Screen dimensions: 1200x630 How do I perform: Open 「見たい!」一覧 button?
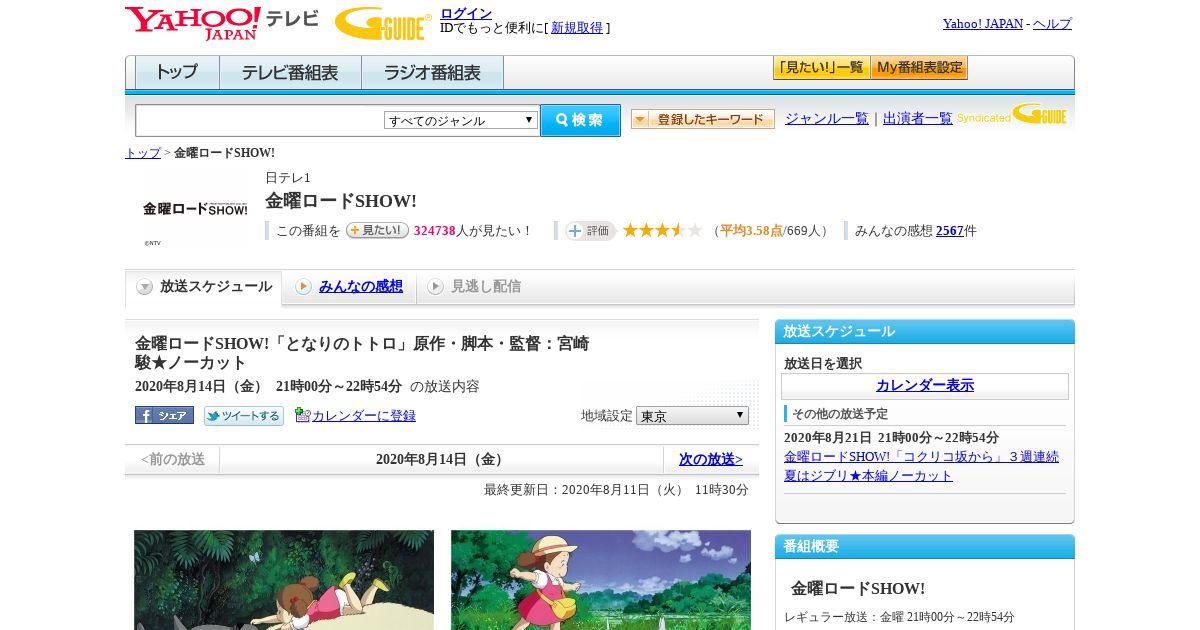pos(821,68)
